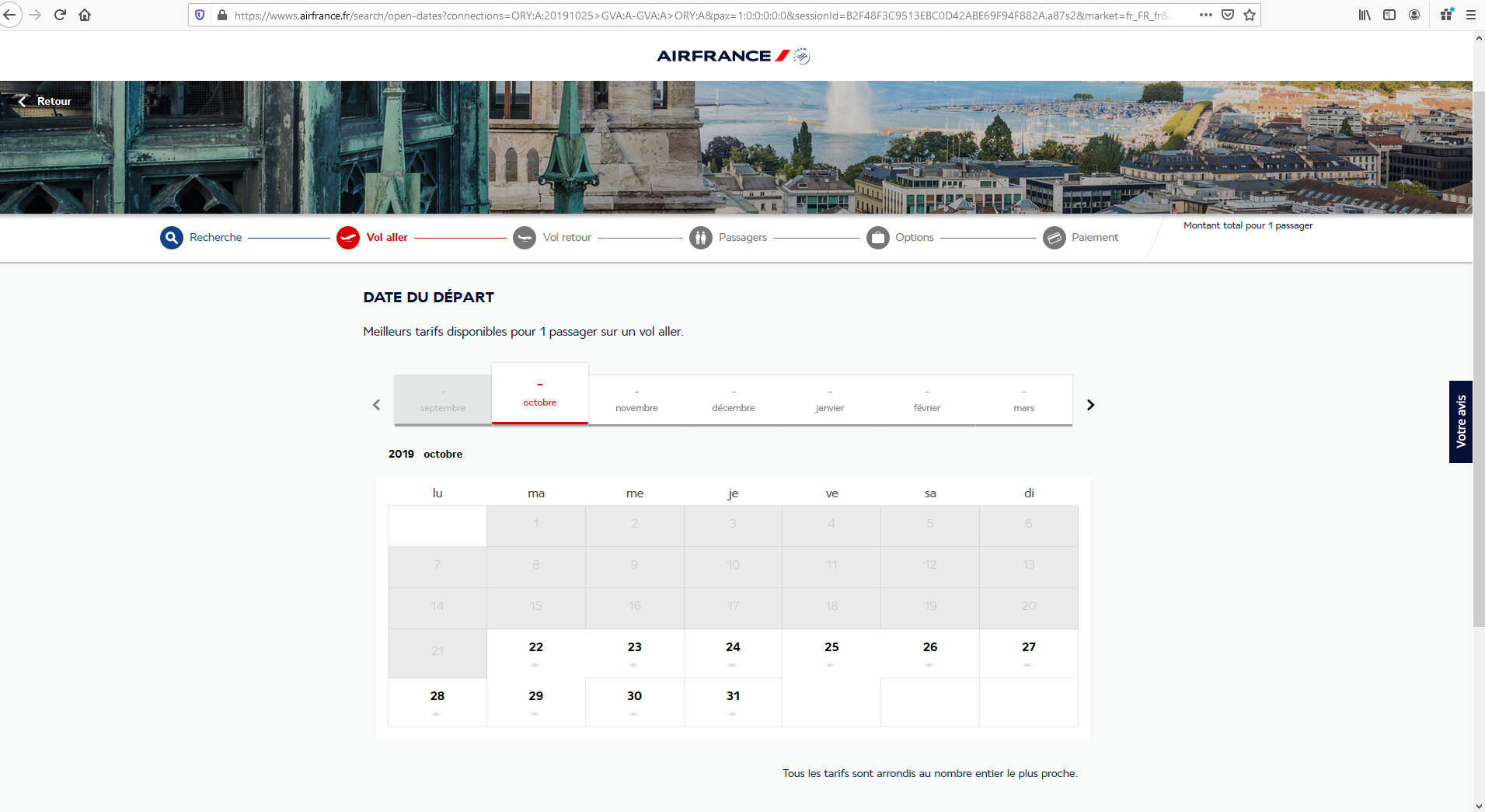Click inside the address bar

(699, 15)
